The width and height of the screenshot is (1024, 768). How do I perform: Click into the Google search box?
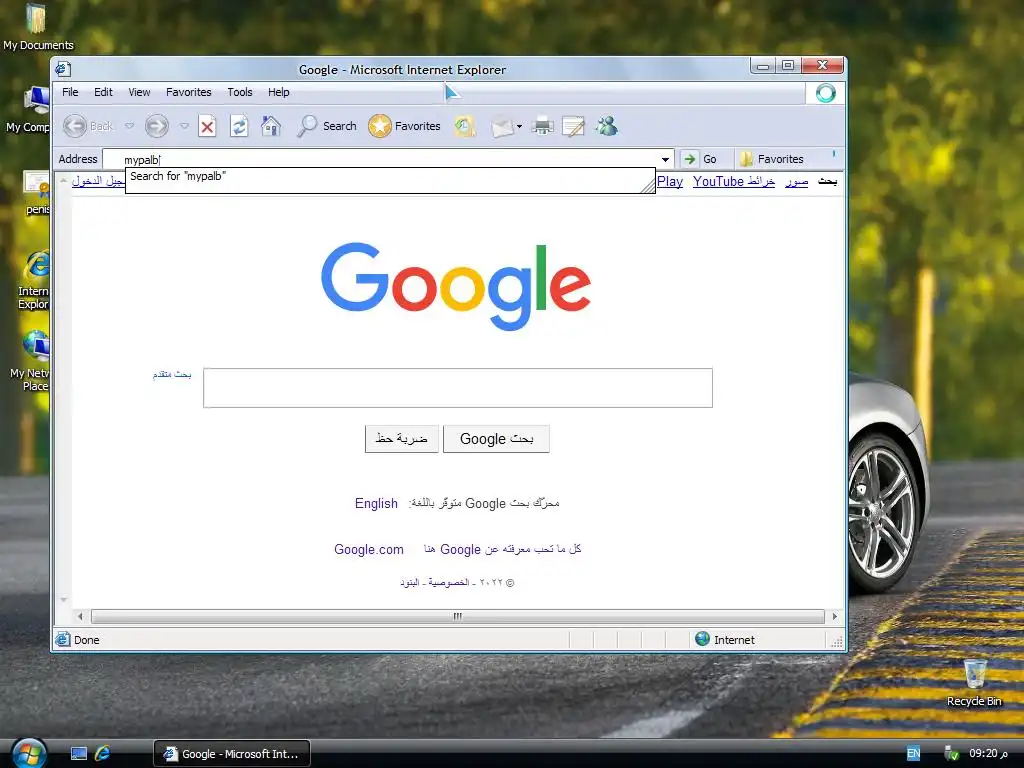click(x=458, y=388)
